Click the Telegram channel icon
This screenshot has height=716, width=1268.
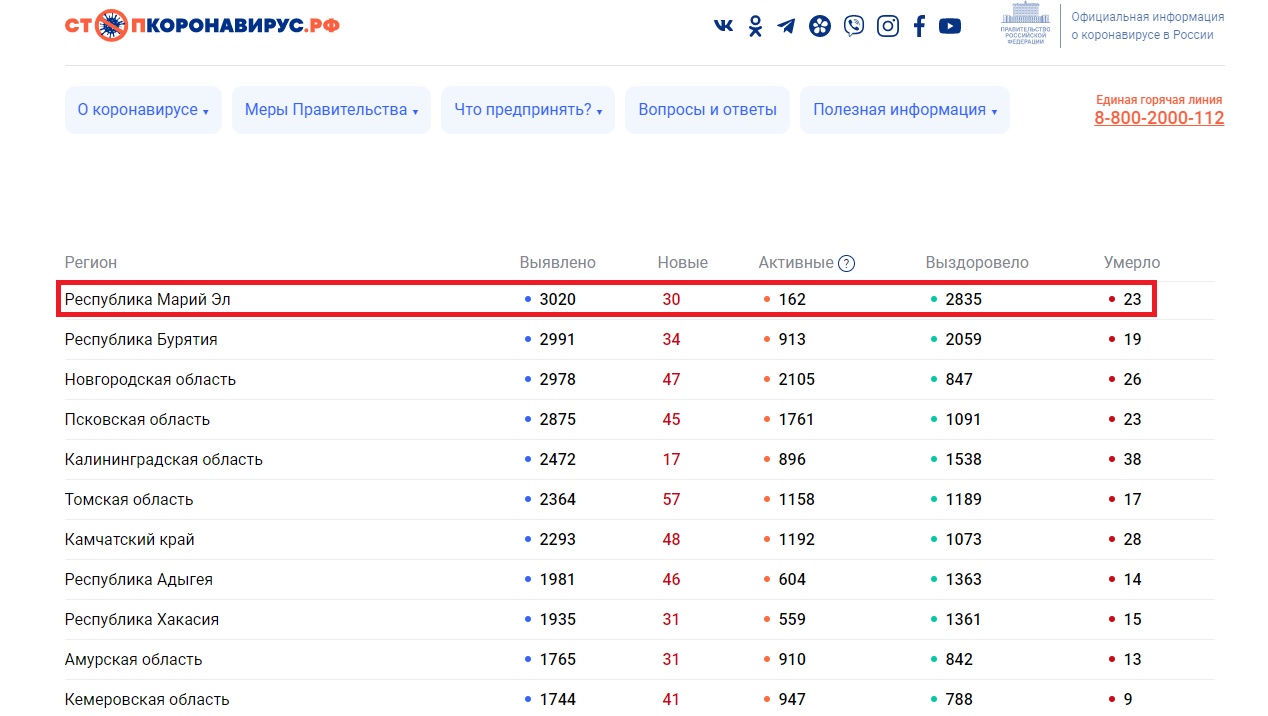[x=786, y=26]
